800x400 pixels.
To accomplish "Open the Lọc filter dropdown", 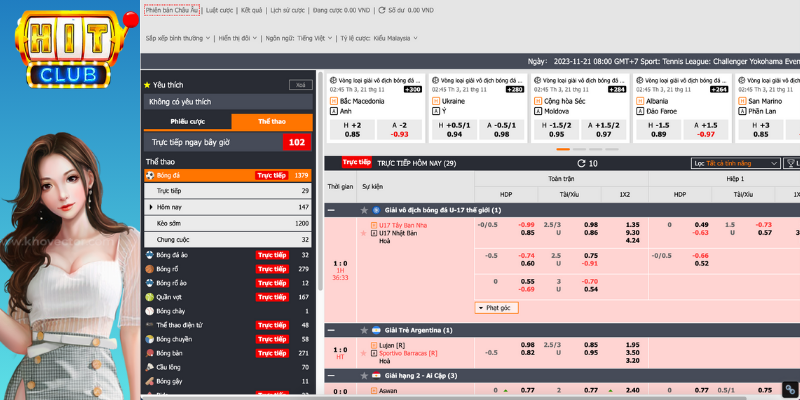I will (736, 163).
